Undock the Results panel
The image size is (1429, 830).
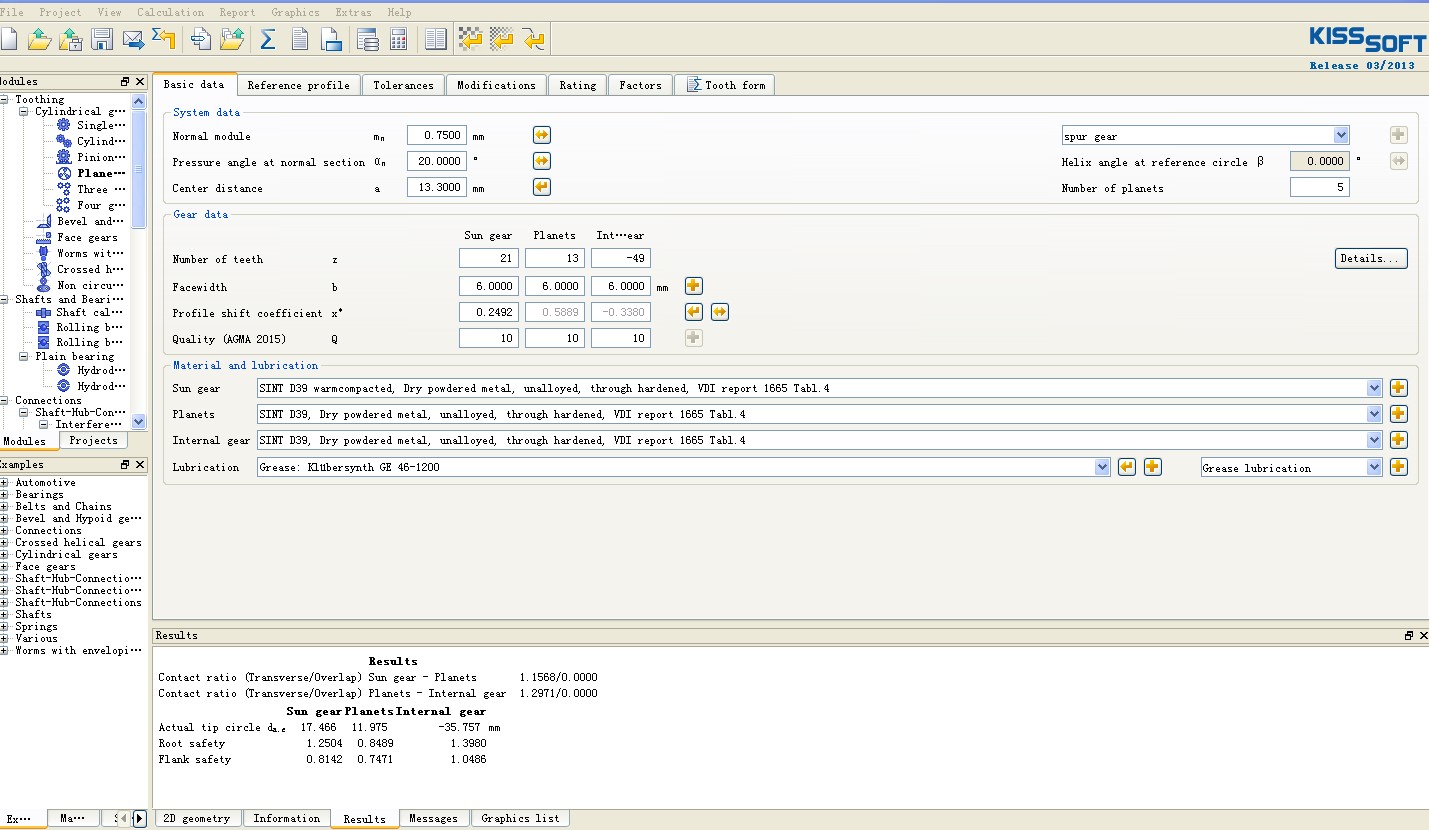[x=1408, y=635]
